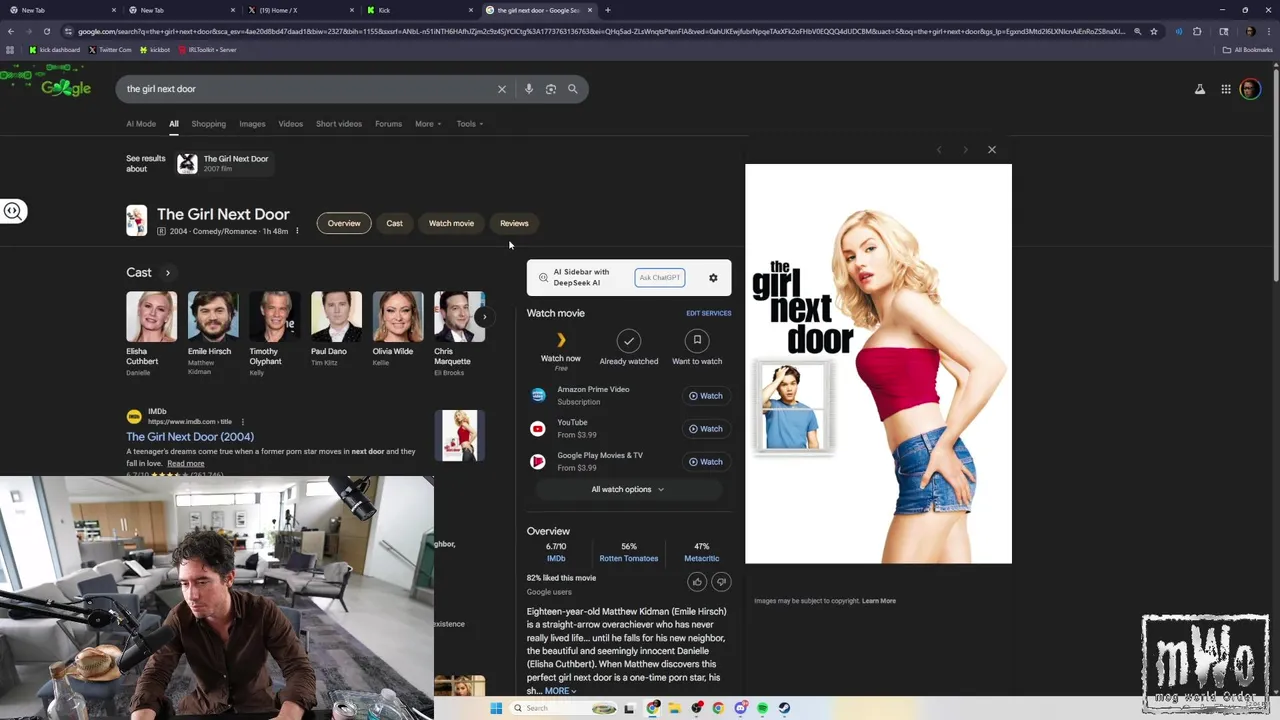Open AI Sidebar settings gear
The height and width of the screenshot is (720, 1280).
[713, 278]
